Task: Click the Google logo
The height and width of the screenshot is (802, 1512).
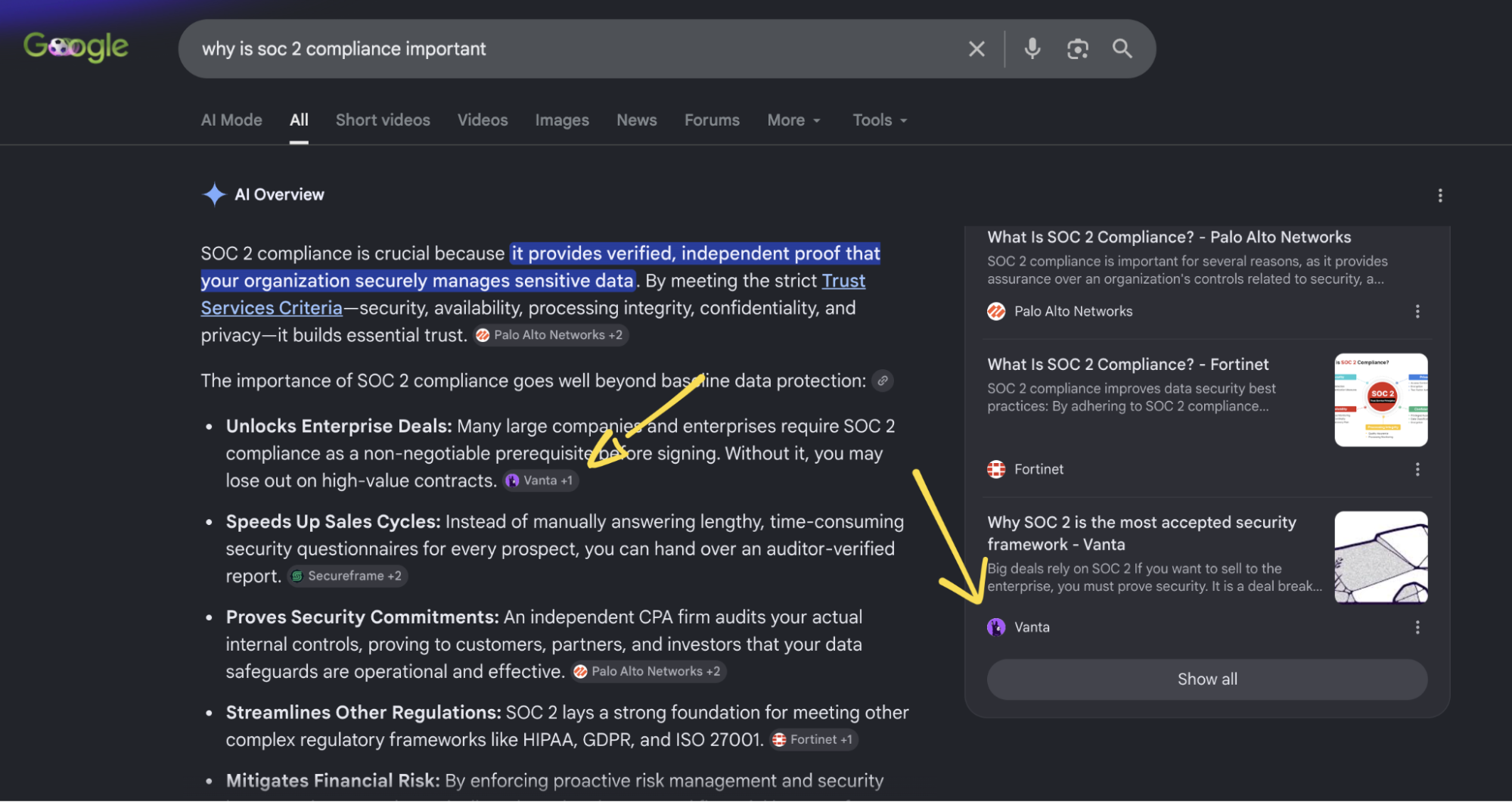Action: pos(76,47)
